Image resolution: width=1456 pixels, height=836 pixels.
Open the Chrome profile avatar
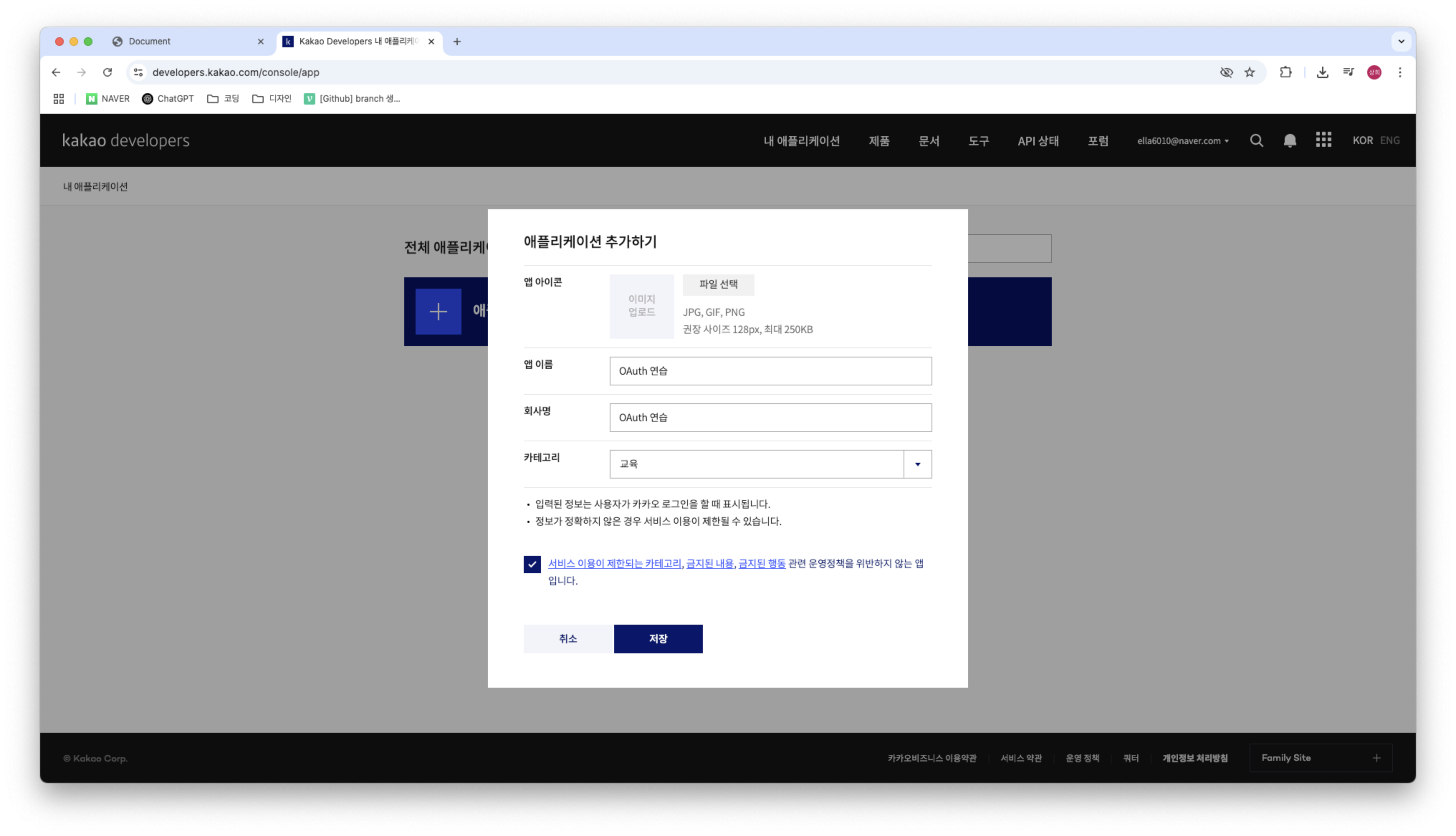[1374, 72]
